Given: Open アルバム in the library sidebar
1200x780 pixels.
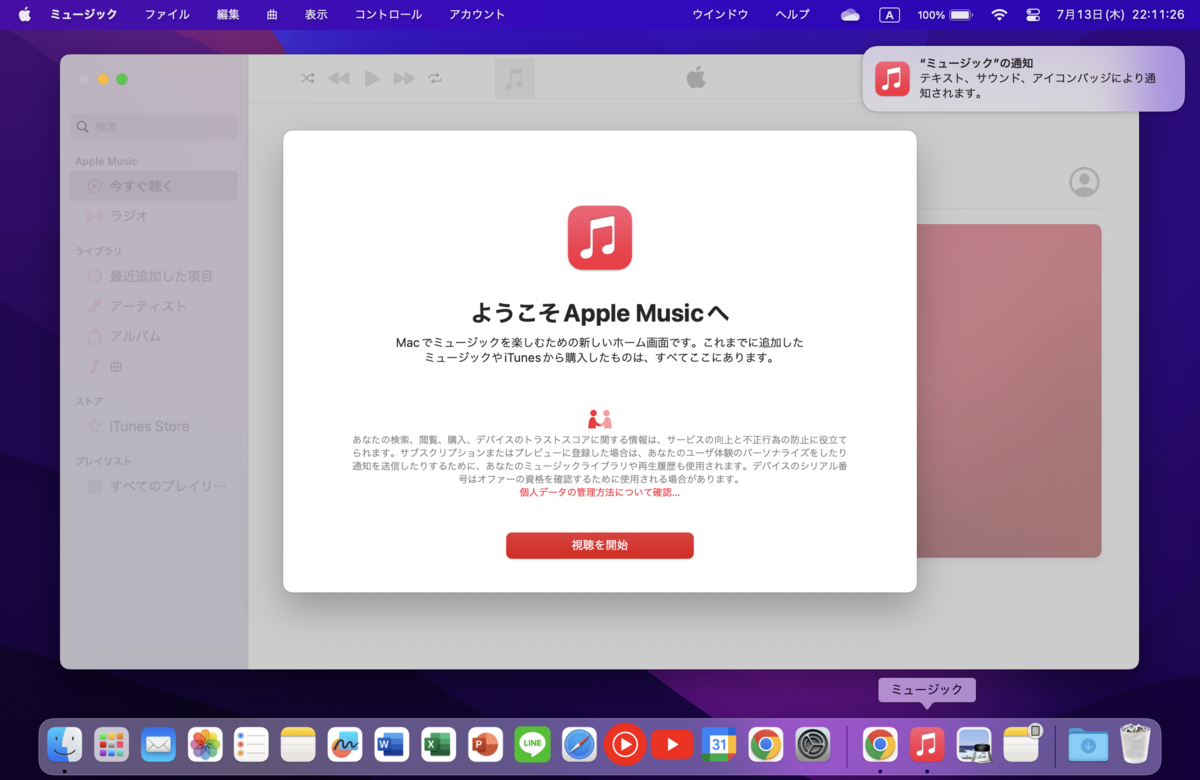Looking at the screenshot, I should coord(154,336).
